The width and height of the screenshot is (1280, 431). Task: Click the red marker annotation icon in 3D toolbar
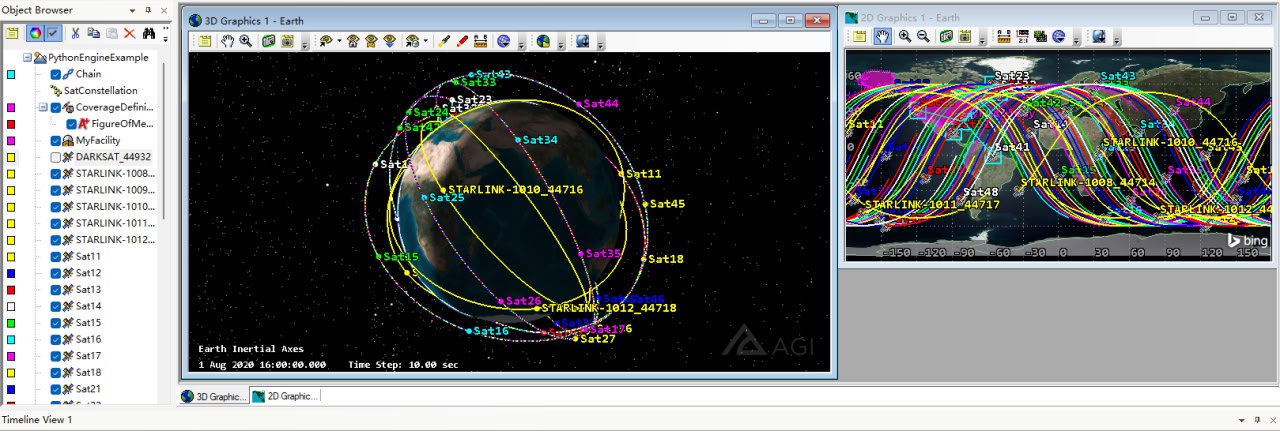click(x=462, y=41)
